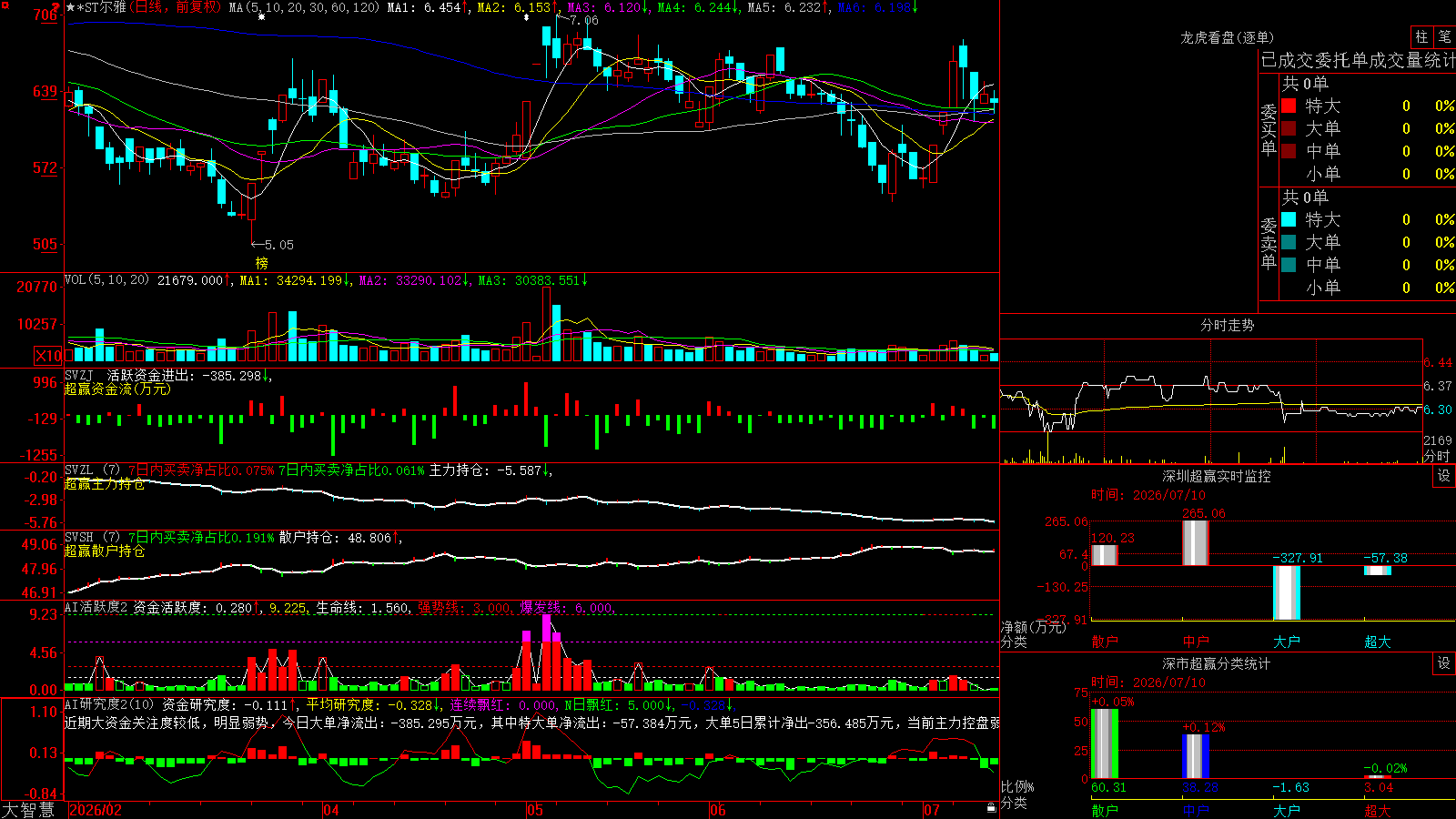
Task: Click the 04 month marker on the time axis
Action: [331, 810]
